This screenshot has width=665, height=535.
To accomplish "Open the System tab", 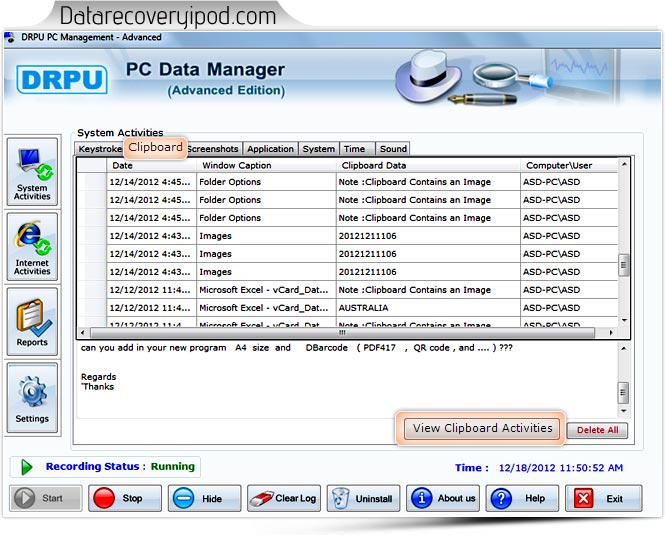I will pyautogui.click(x=319, y=149).
